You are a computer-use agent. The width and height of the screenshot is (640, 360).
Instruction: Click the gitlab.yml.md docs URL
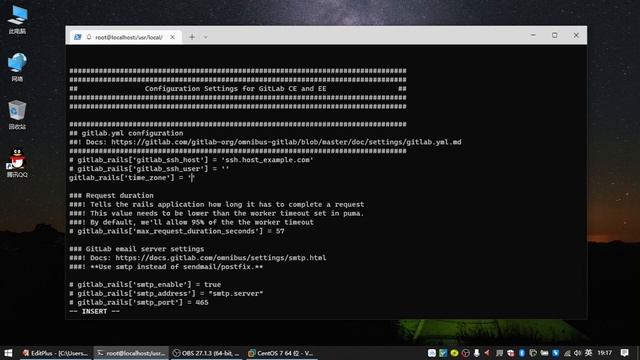tap(286, 142)
